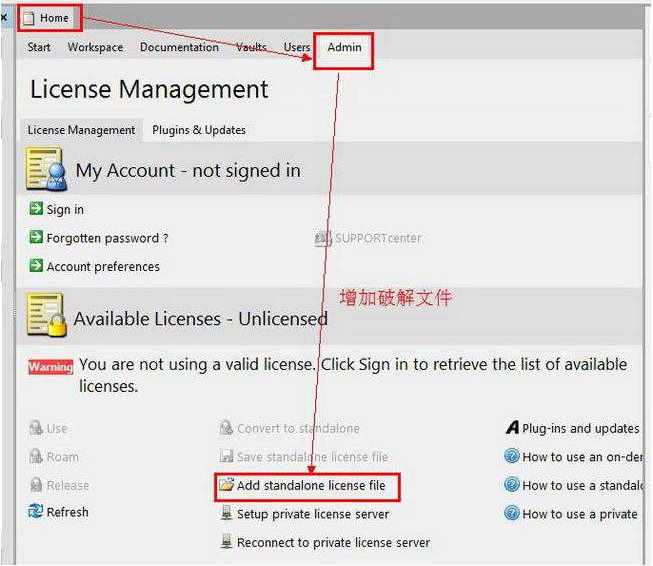The height and width of the screenshot is (566, 653).
Task: Click Add standalone license file
Action: (x=311, y=485)
